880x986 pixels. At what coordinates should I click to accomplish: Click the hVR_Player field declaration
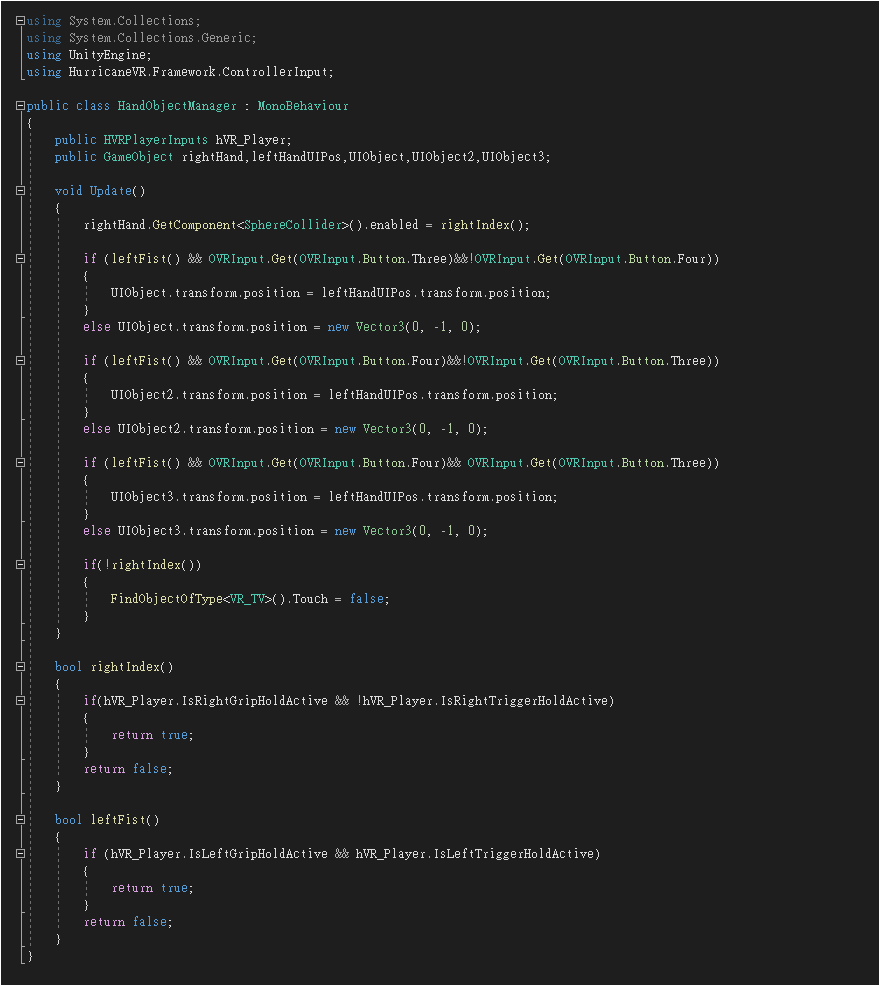[x=253, y=140]
